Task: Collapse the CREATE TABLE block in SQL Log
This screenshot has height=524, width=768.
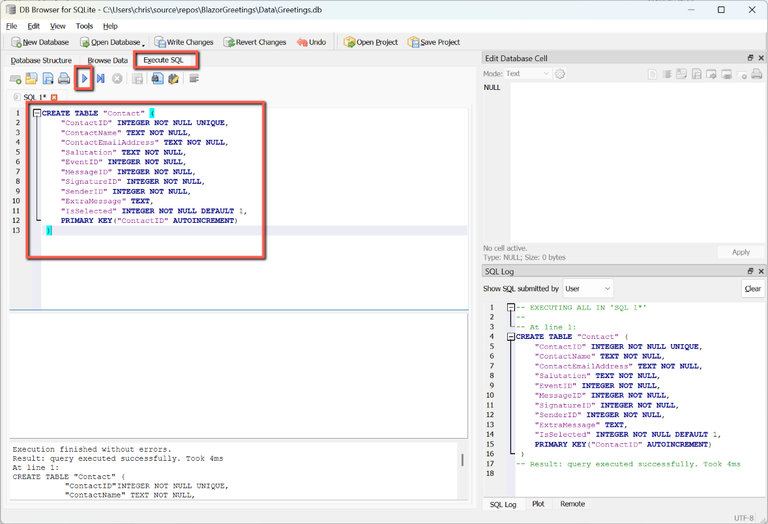Action: [510, 337]
